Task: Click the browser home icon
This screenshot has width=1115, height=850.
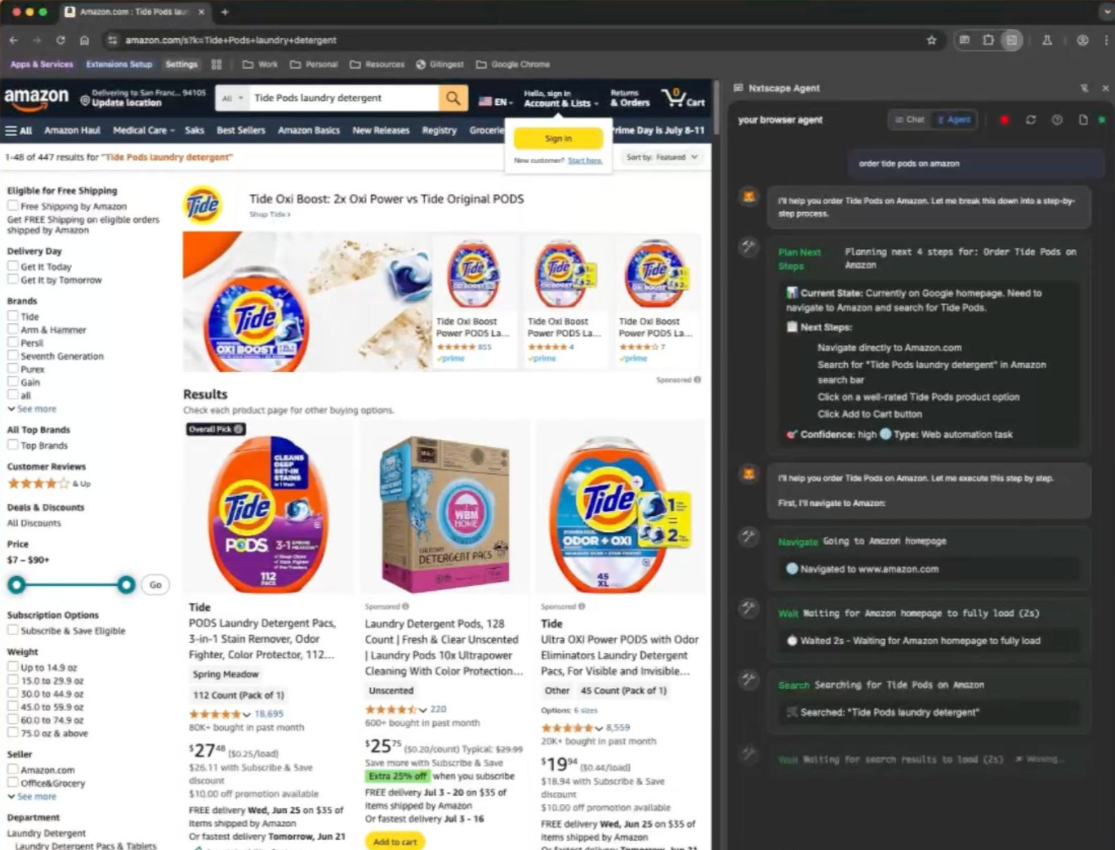Action: pyautogui.click(x=85, y=41)
